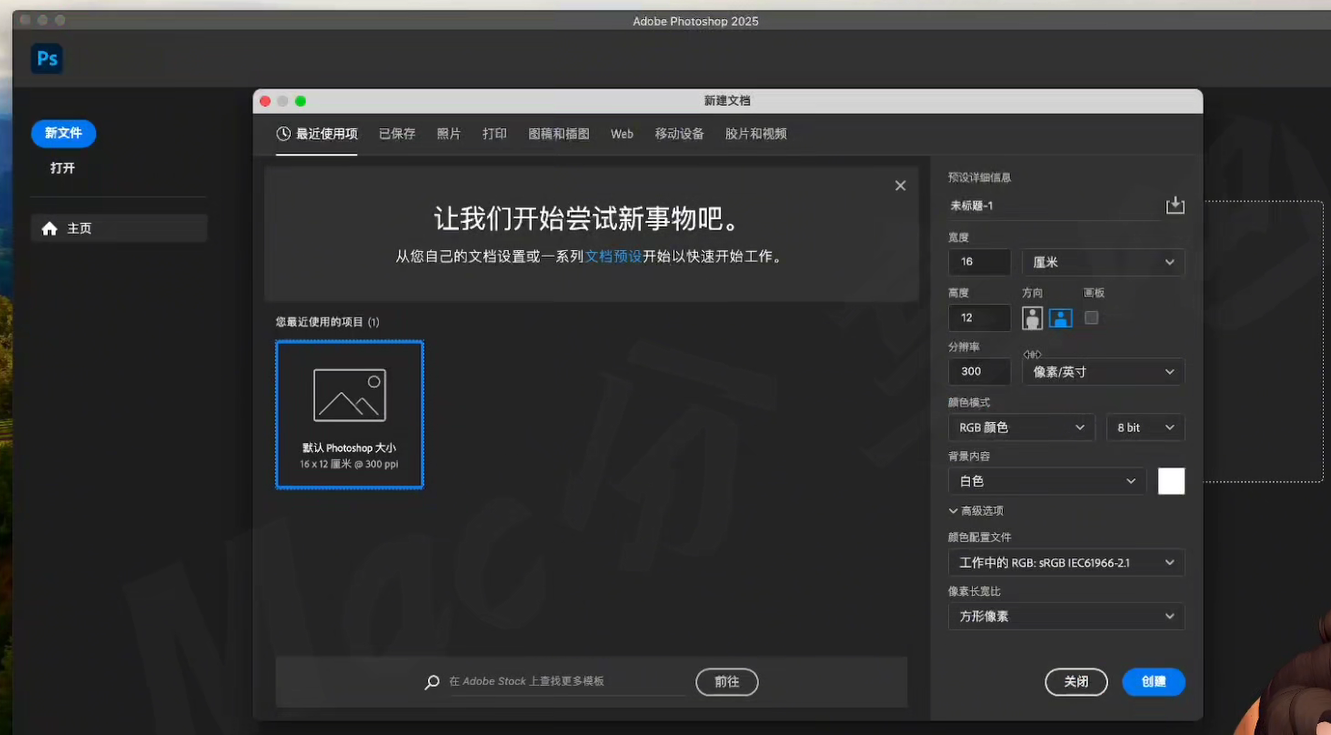Click the 像素长宽比 label
Viewport: 1331px width, 735px height.
(x=974, y=592)
